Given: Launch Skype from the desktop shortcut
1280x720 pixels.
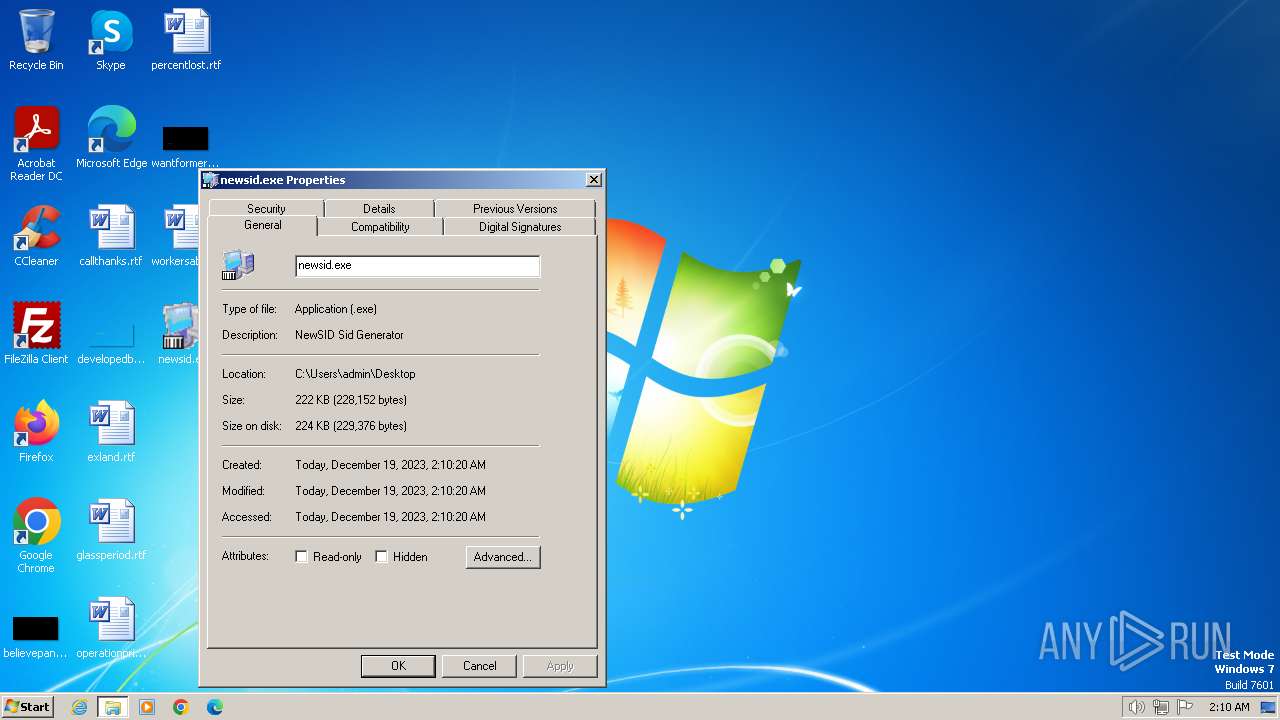Looking at the screenshot, I should [x=111, y=40].
